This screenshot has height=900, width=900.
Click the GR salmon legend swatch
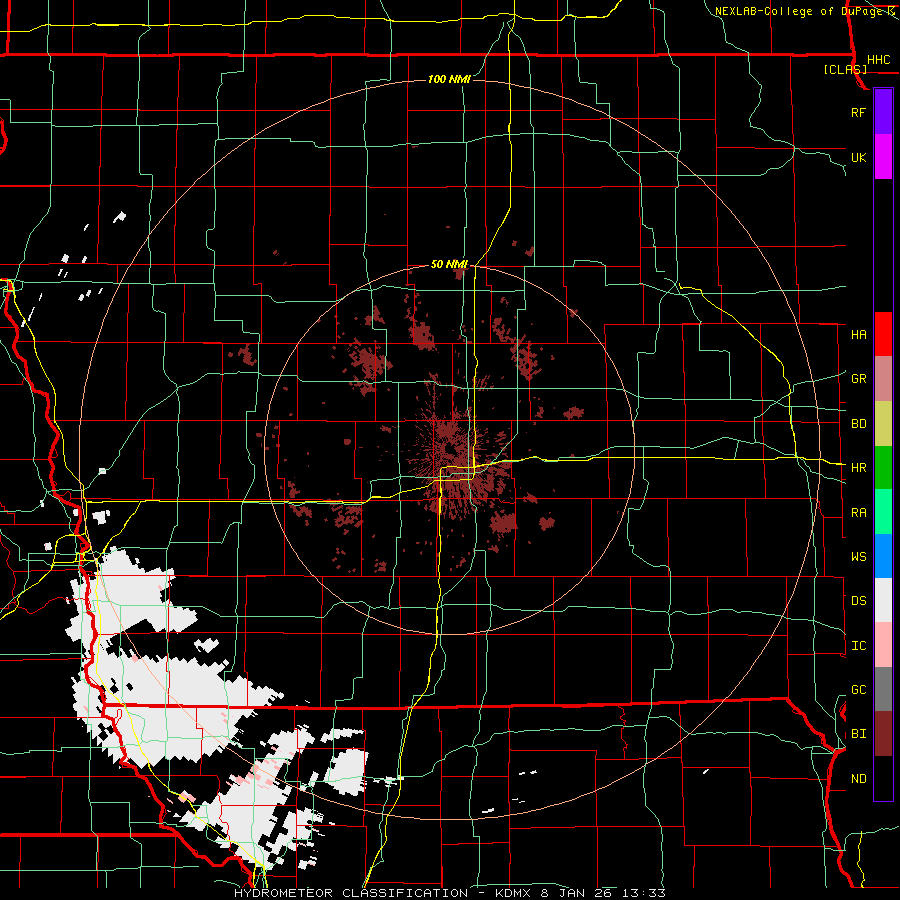coord(883,379)
